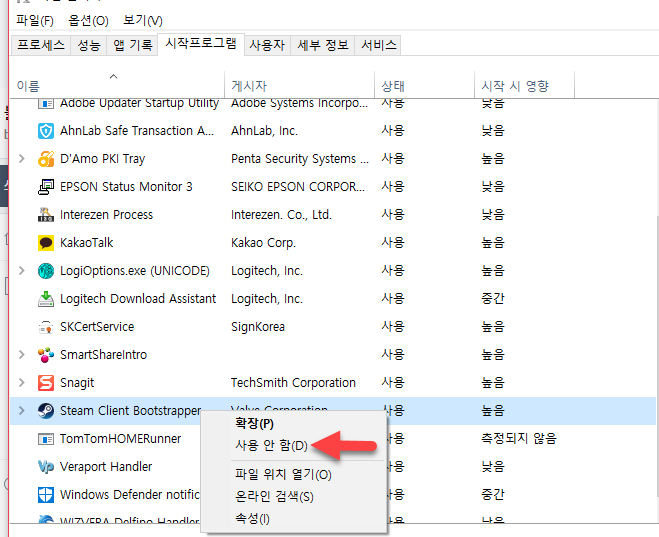Click the D'Amo PKI Tray icon
659x537 pixels.
[x=46, y=159]
